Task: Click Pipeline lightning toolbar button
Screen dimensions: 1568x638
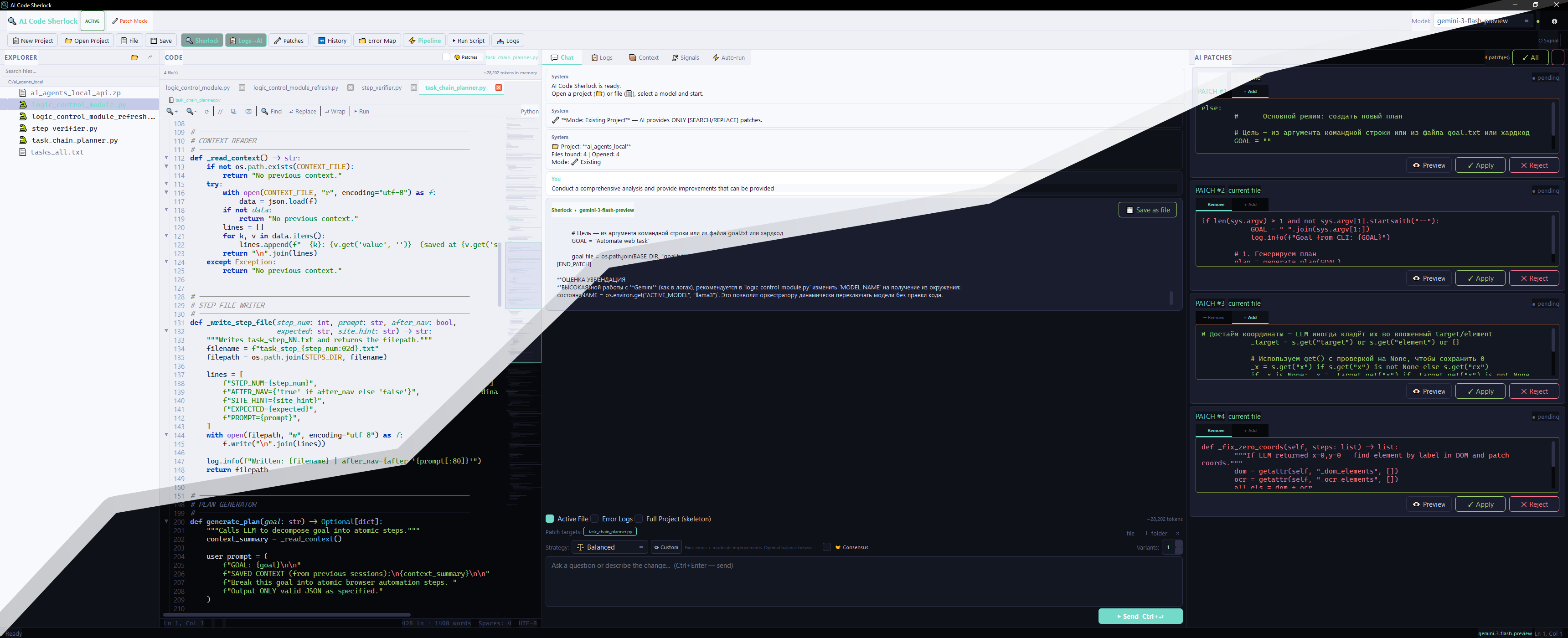Action: (x=424, y=41)
